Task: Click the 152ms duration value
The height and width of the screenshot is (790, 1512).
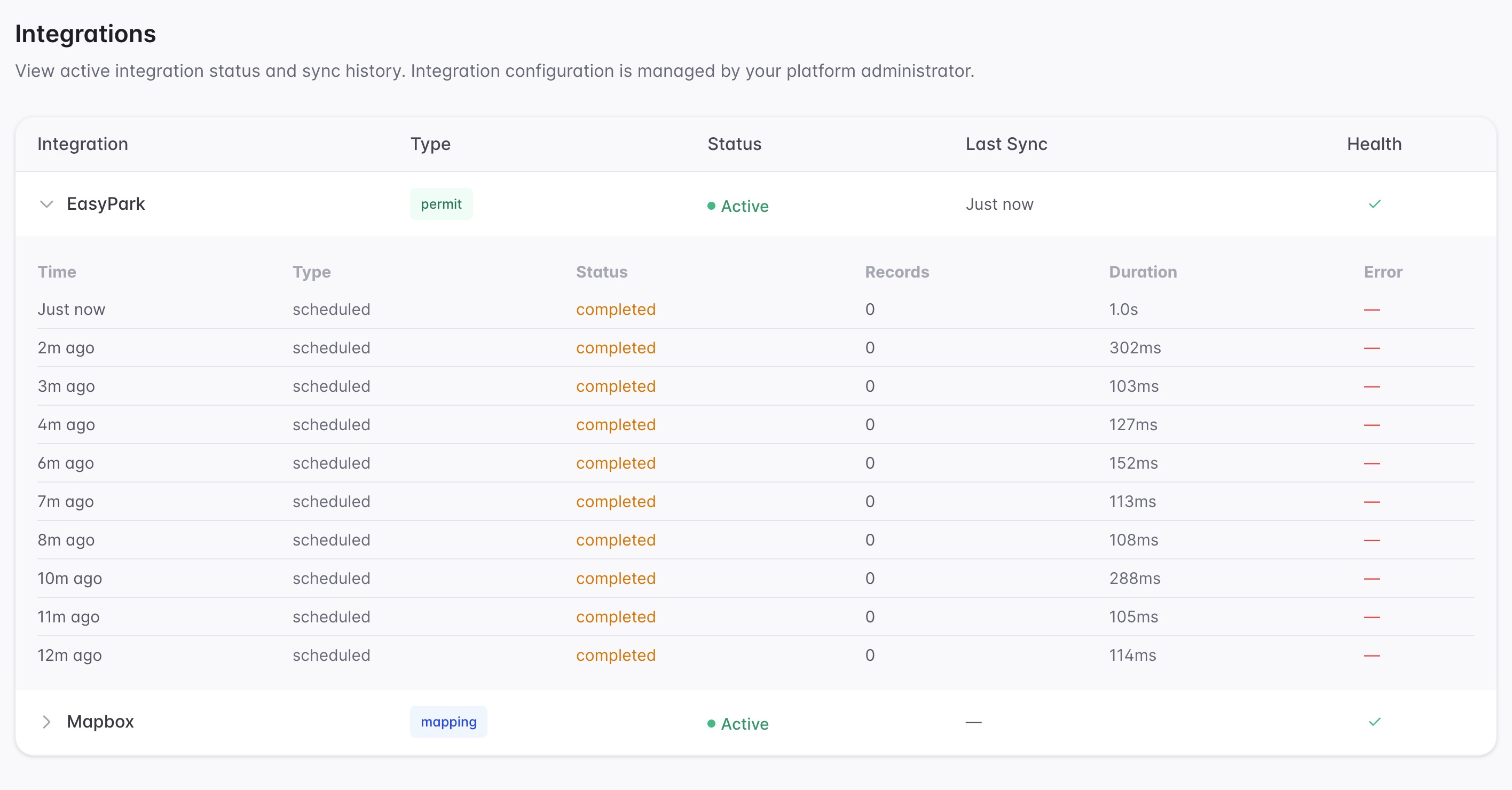Action: click(1134, 463)
